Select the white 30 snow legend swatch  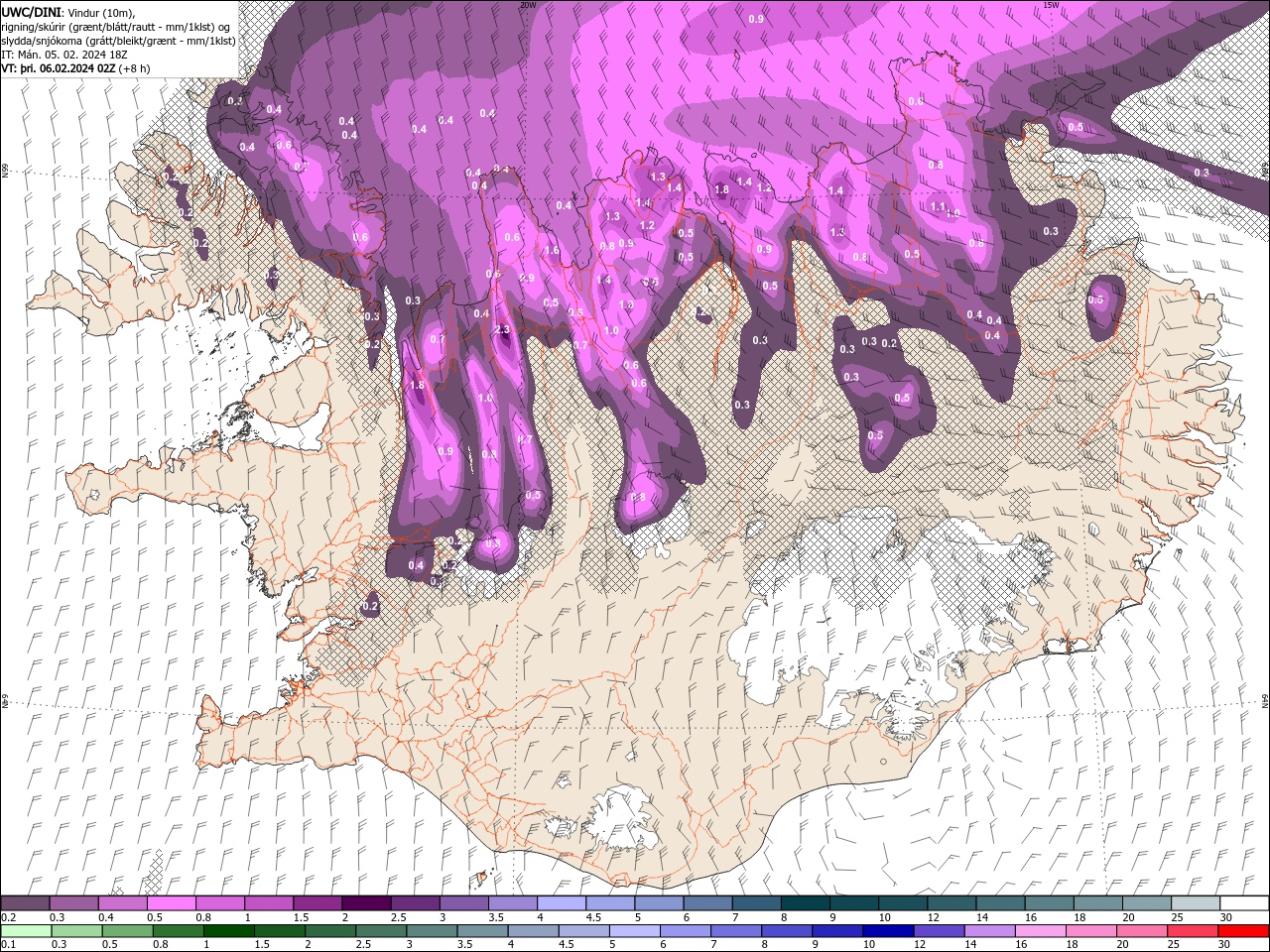(x=1243, y=903)
